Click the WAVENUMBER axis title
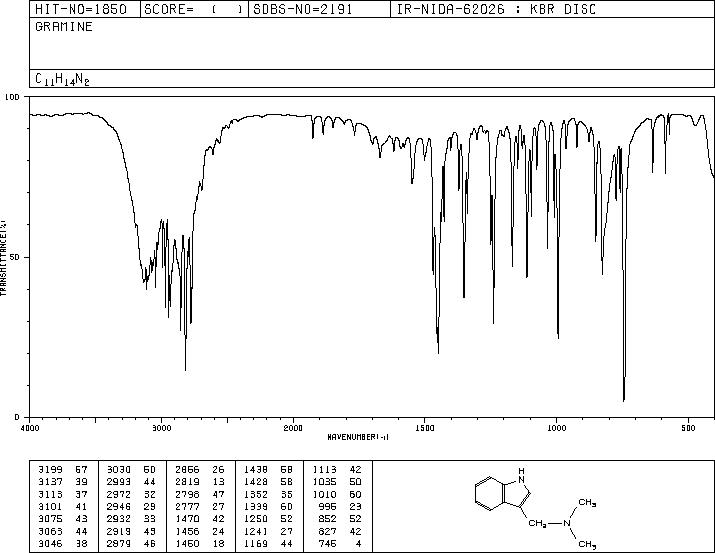This screenshot has width=715, height=553. point(358,437)
